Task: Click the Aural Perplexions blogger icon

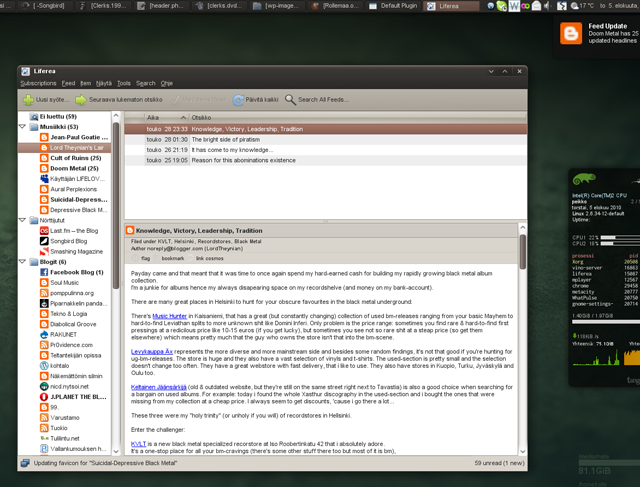Action: click(44, 189)
